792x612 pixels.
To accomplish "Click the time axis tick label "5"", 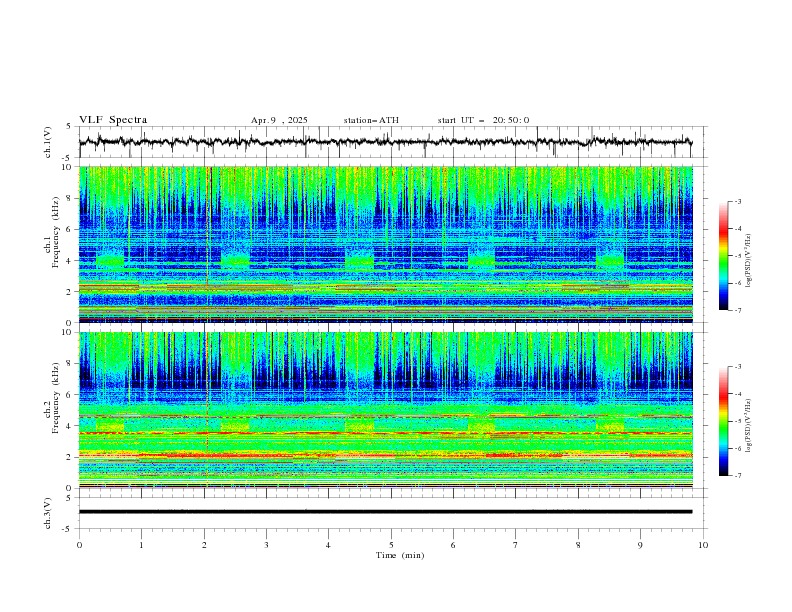I will [391, 545].
